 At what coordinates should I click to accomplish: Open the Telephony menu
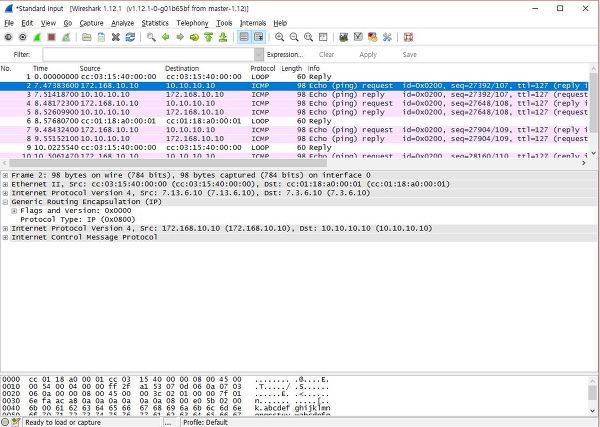[x=192, y=23]
